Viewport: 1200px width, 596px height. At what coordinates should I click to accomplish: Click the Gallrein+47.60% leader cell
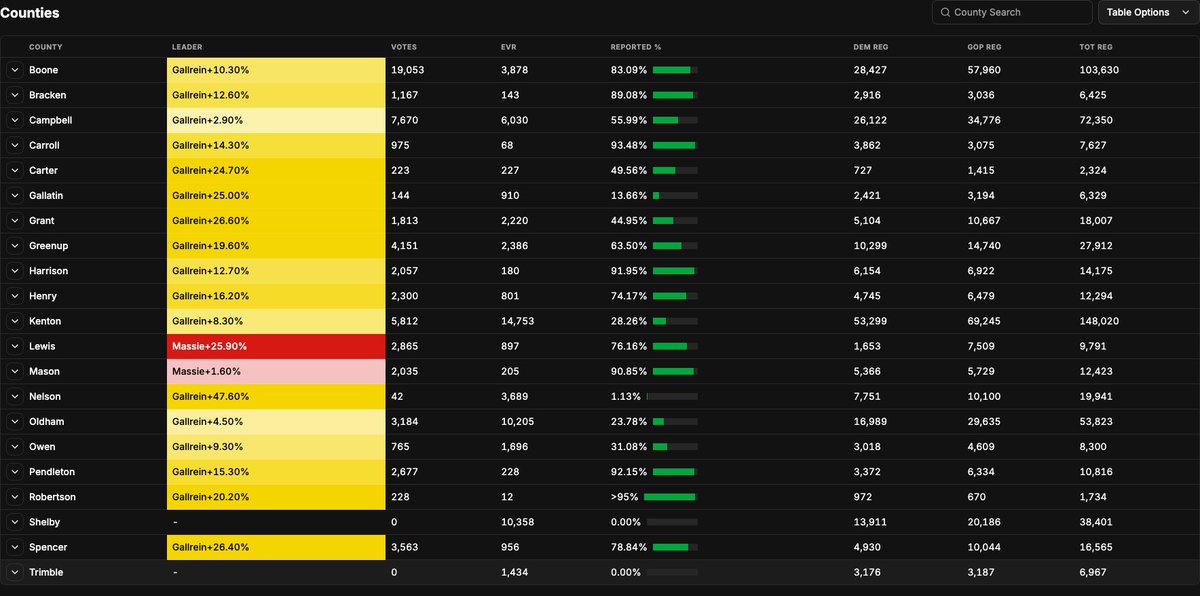pos(276,397)
